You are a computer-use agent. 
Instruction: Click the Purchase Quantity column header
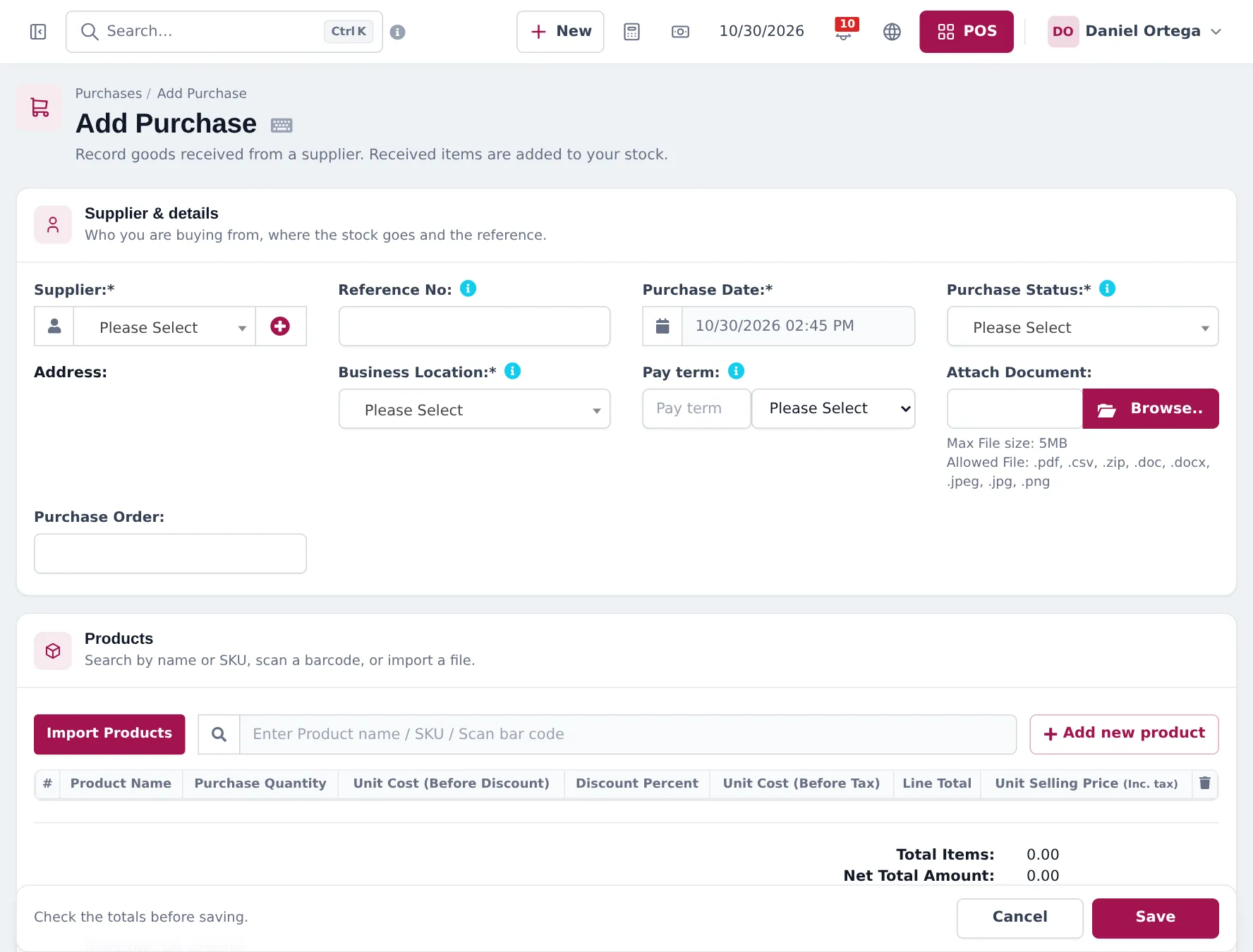tap(260, 783)
